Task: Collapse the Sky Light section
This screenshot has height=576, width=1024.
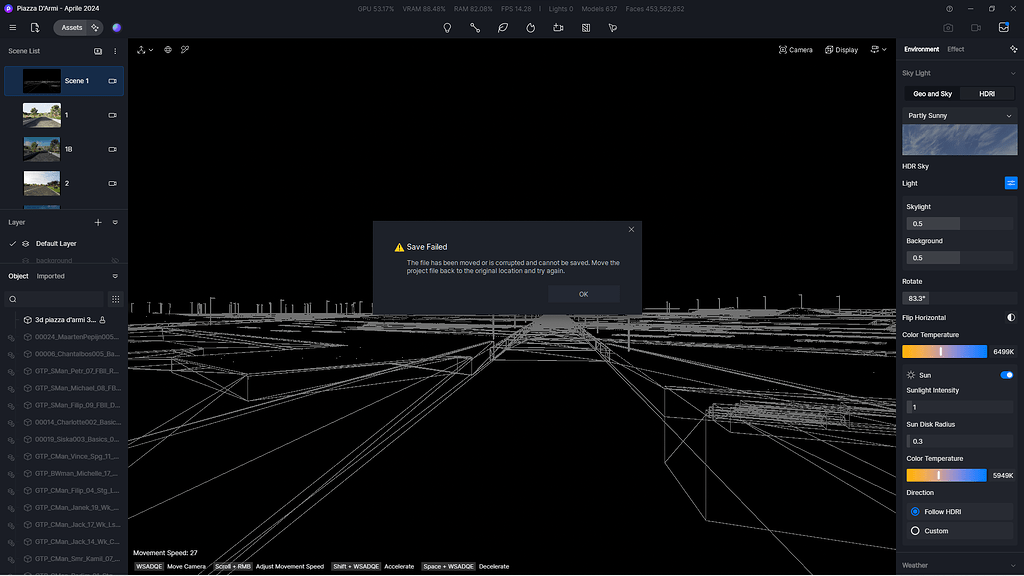Action: coord(1011,73)
